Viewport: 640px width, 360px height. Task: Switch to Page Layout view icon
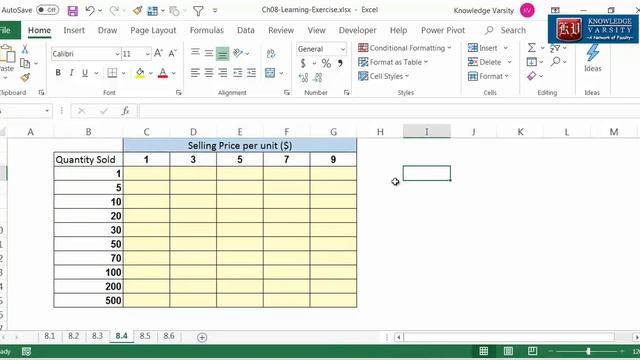(508, 351)
